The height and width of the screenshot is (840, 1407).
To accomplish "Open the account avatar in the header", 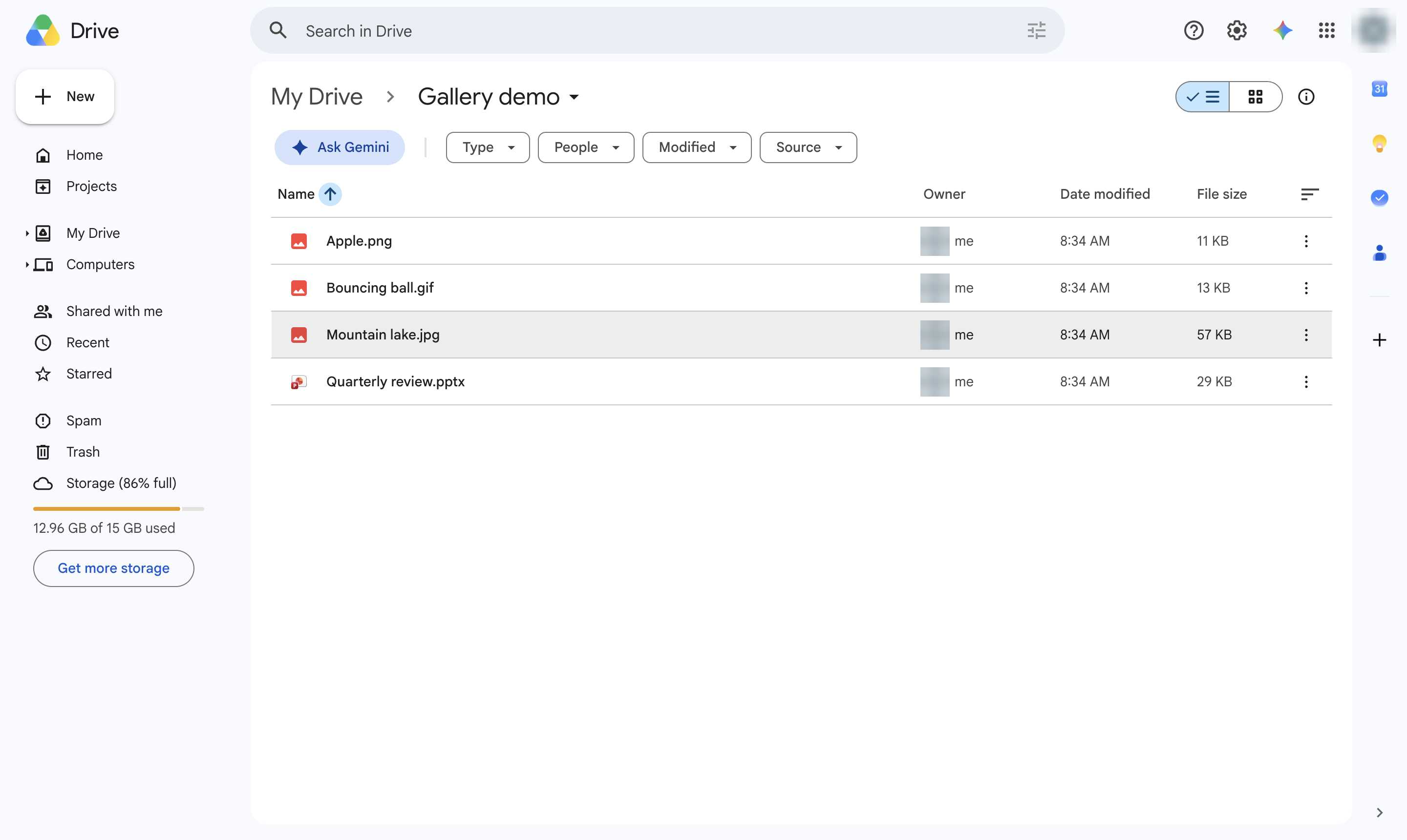I will (x=1373, y=31).
